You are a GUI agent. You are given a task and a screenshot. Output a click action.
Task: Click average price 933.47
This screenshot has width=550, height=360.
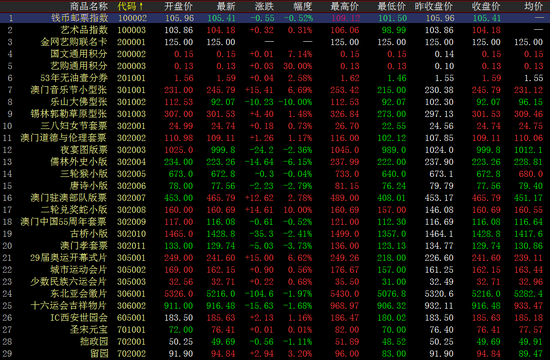click(529, 306)
